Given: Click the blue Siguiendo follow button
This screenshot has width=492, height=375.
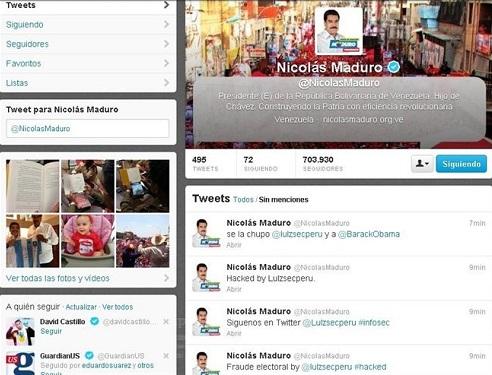Looking at the screenshot, I should click(x=461, y=164).
